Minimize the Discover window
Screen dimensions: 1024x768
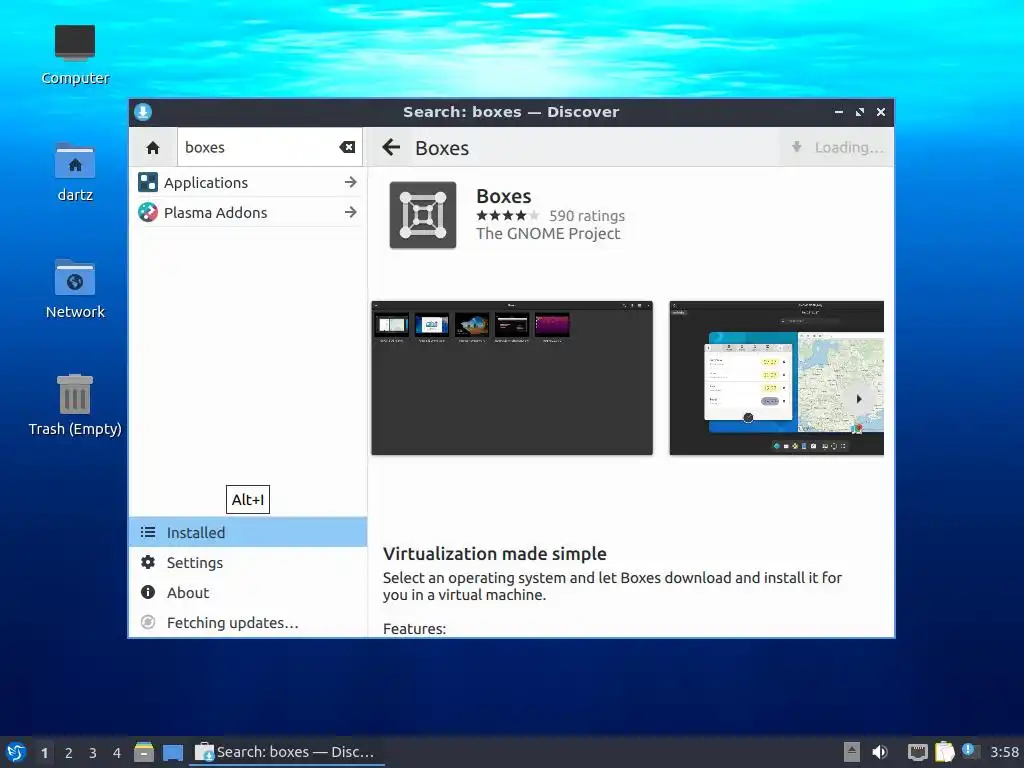tap(839, 112)
